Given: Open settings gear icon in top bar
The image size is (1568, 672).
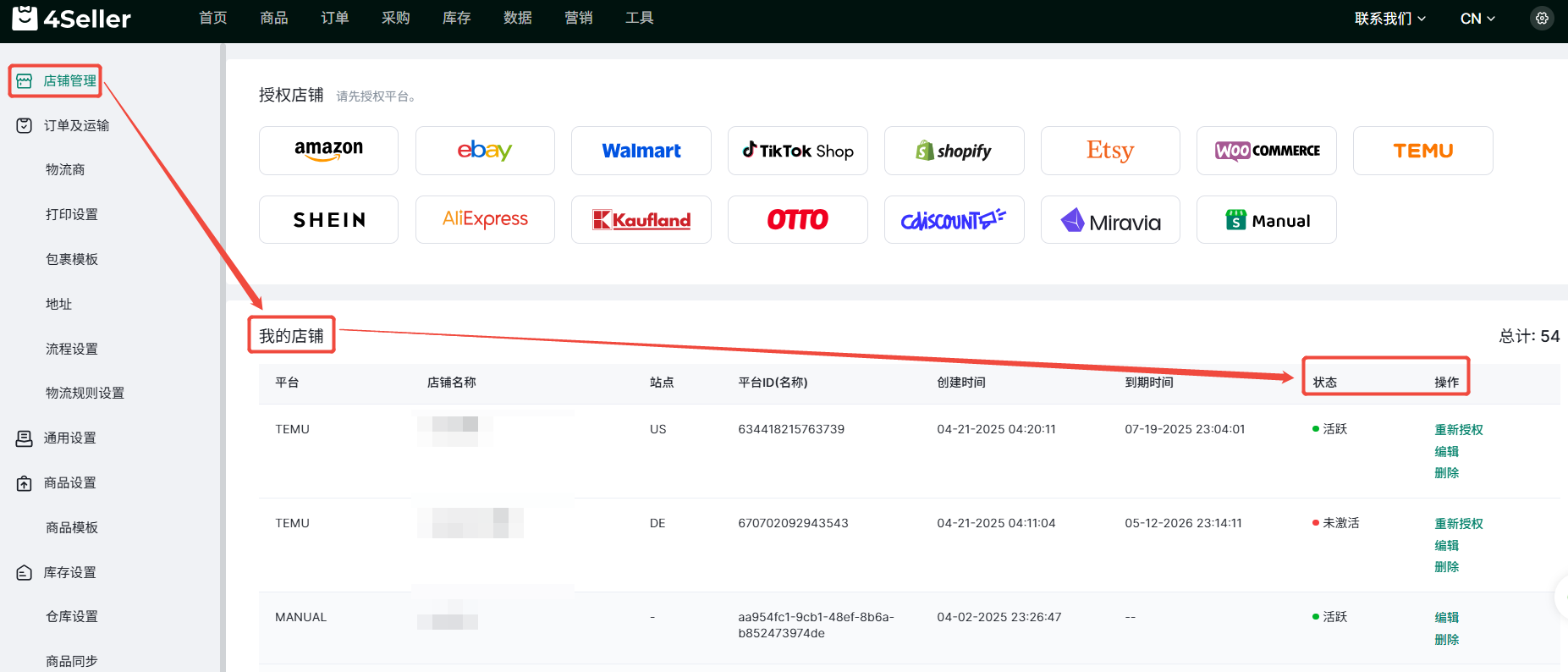Looking at the screenshot, I should pyautogui.click(x=1542, y=18).
